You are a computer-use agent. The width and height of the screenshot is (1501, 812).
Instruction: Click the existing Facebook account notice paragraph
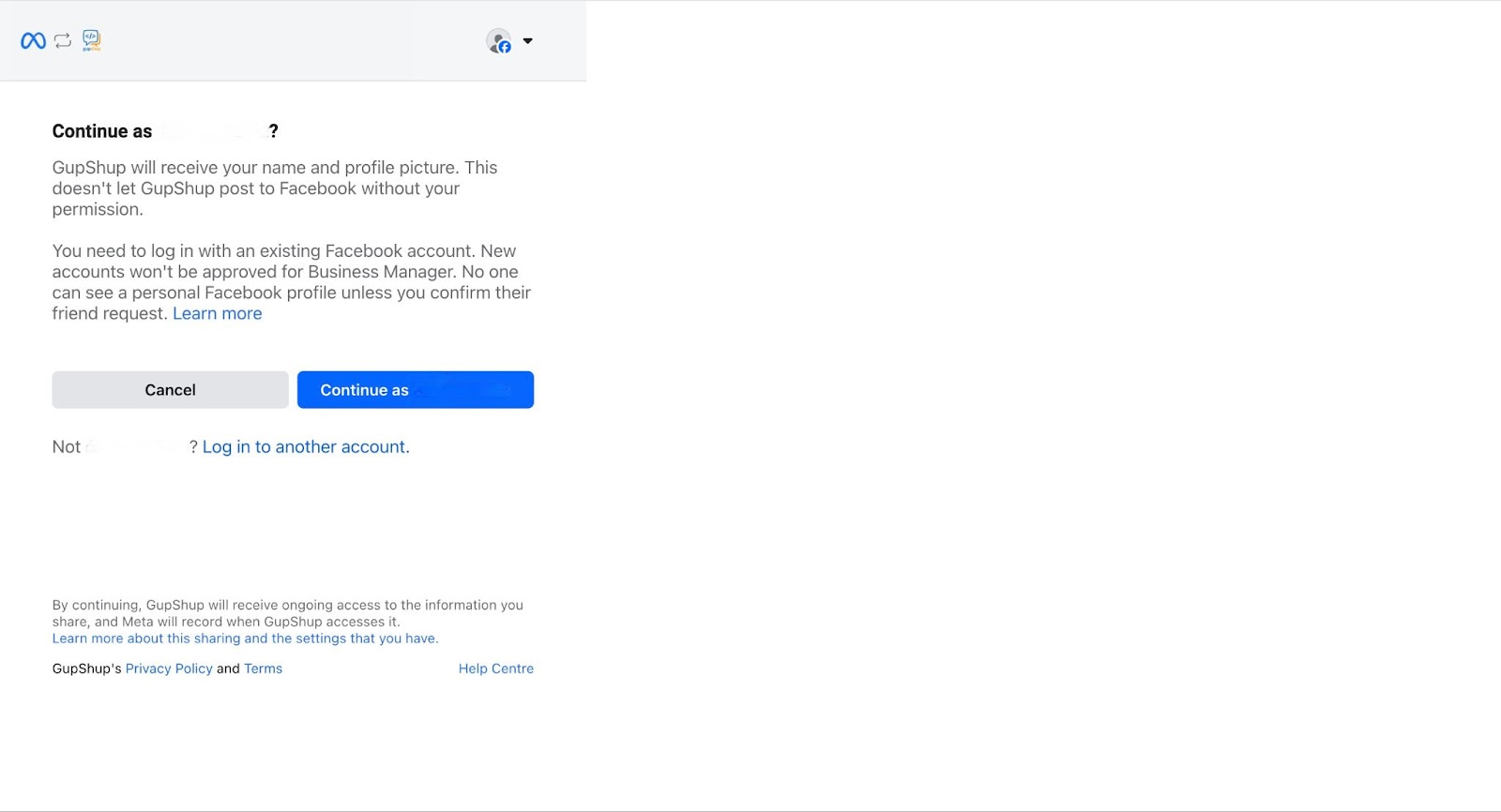click(x=291, y=272)
